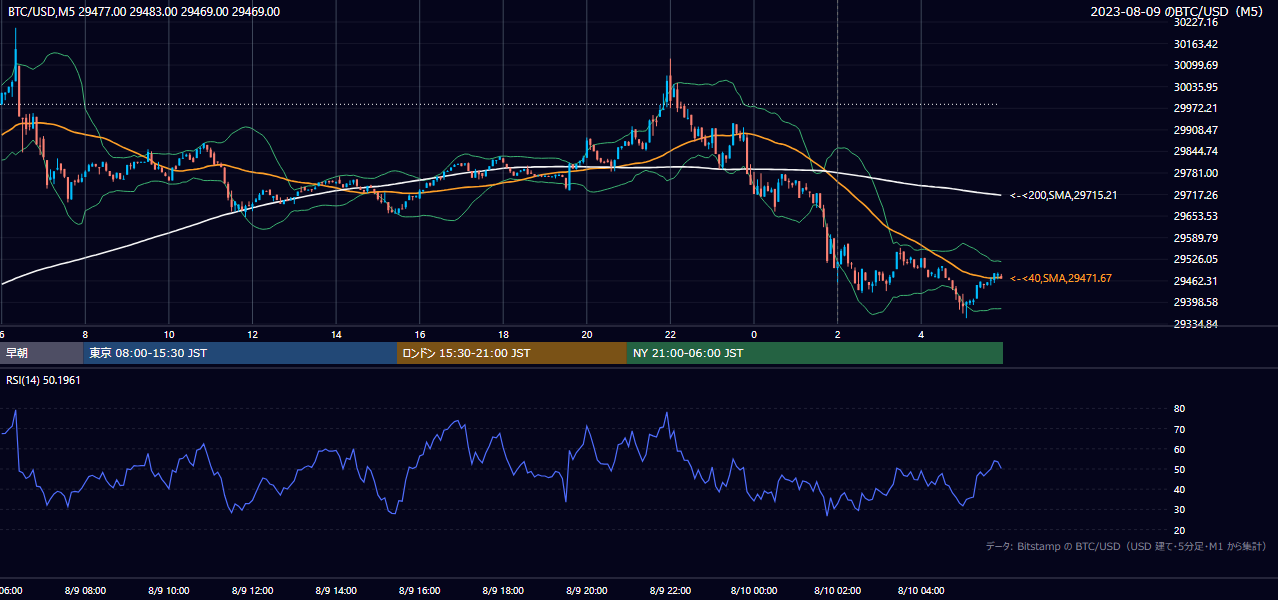Click hour label 10 under the price chart

[169, 334]
